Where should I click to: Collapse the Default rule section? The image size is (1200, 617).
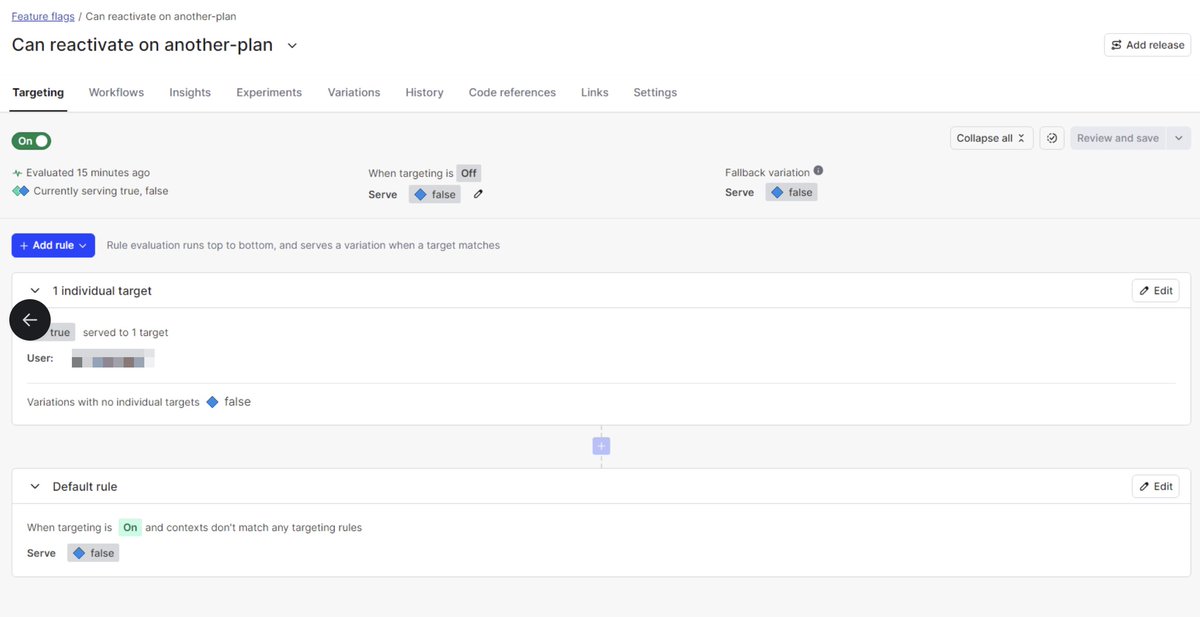click(x=35, y=487)
